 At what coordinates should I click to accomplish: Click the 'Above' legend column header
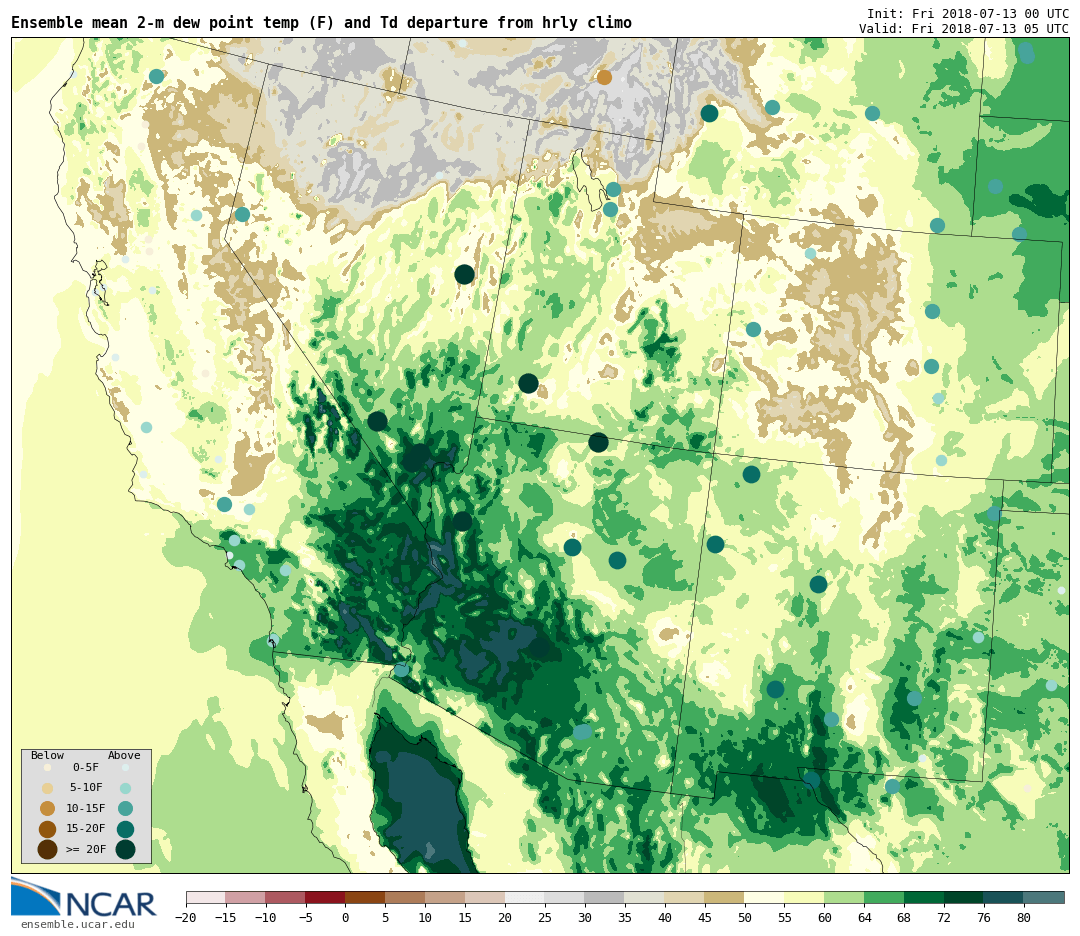click(124, 756)
